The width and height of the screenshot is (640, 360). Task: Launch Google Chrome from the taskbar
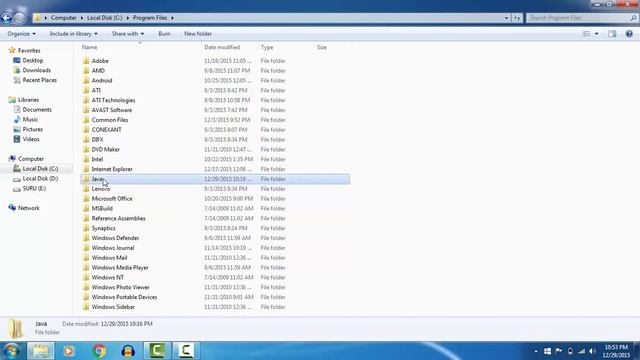pyautogui.click(x=99, y=351)
